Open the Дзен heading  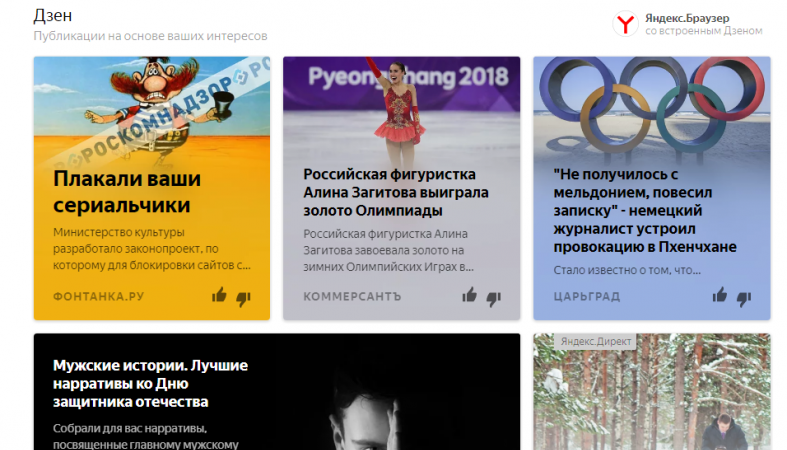(53, 15)
